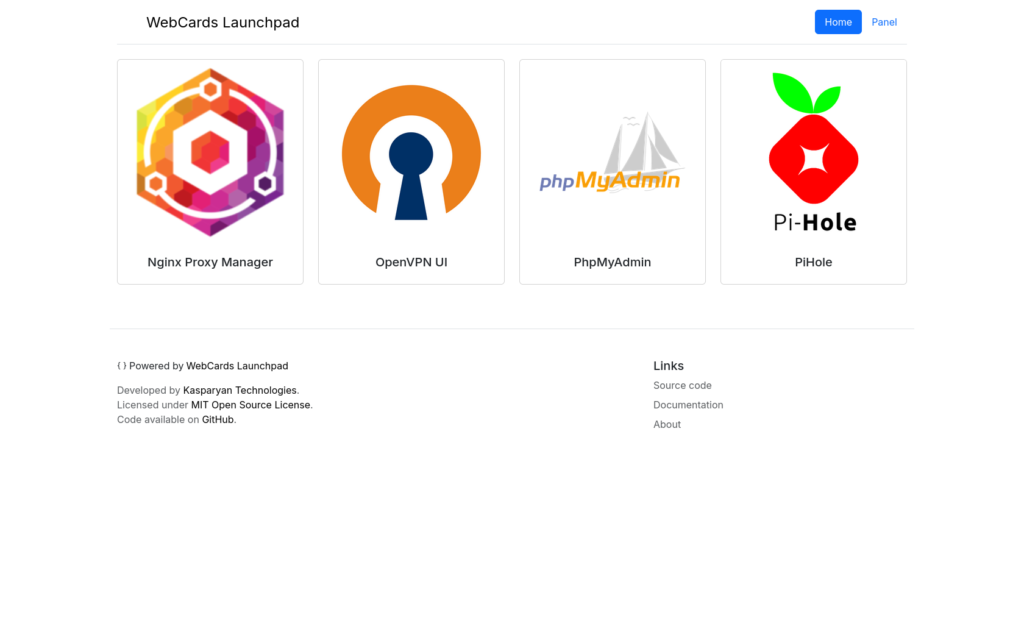View the Documentation footer link
Image resolution: width=1024 pixels, height=640 pixels.
click(x=688, y=405)
